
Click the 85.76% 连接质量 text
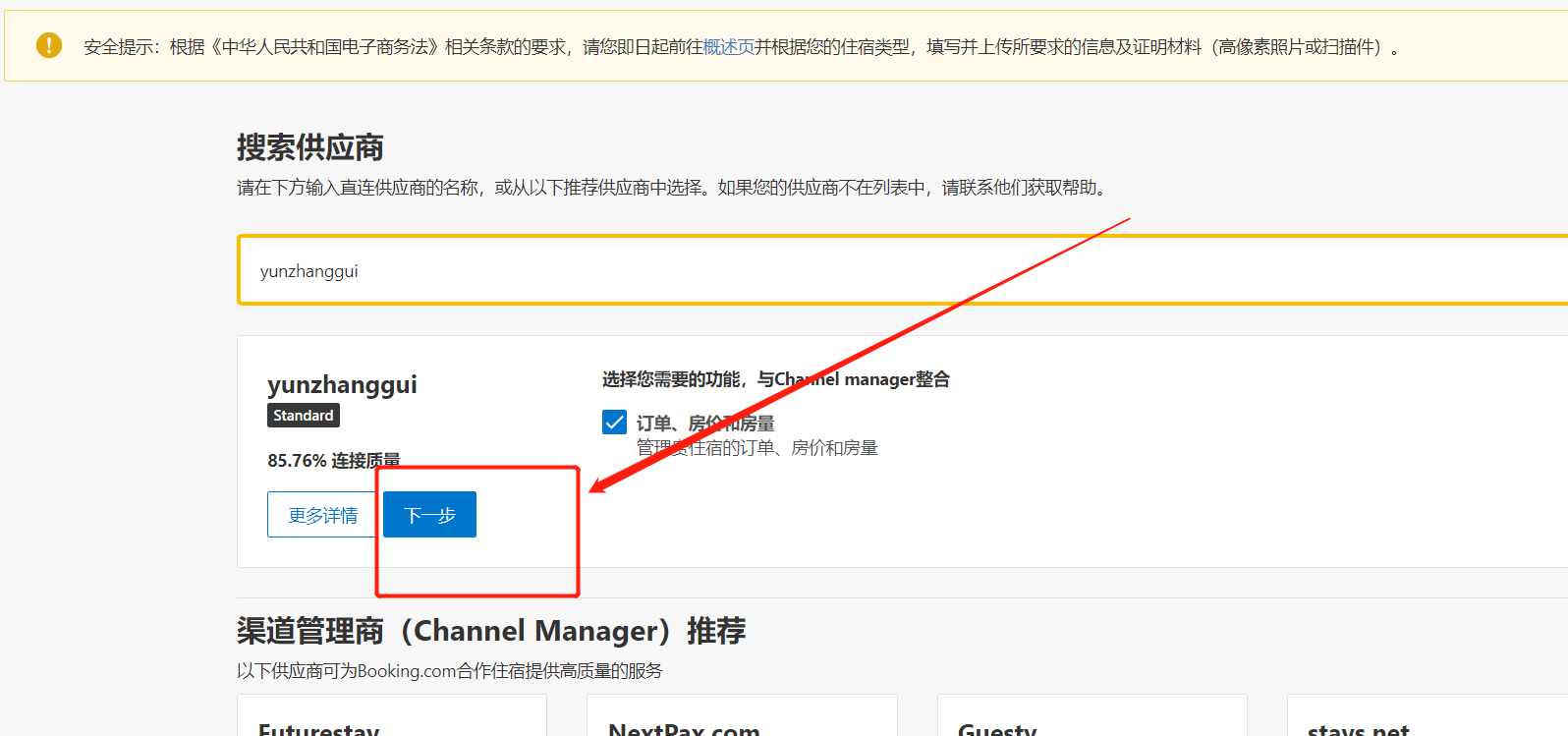point(333,461)
